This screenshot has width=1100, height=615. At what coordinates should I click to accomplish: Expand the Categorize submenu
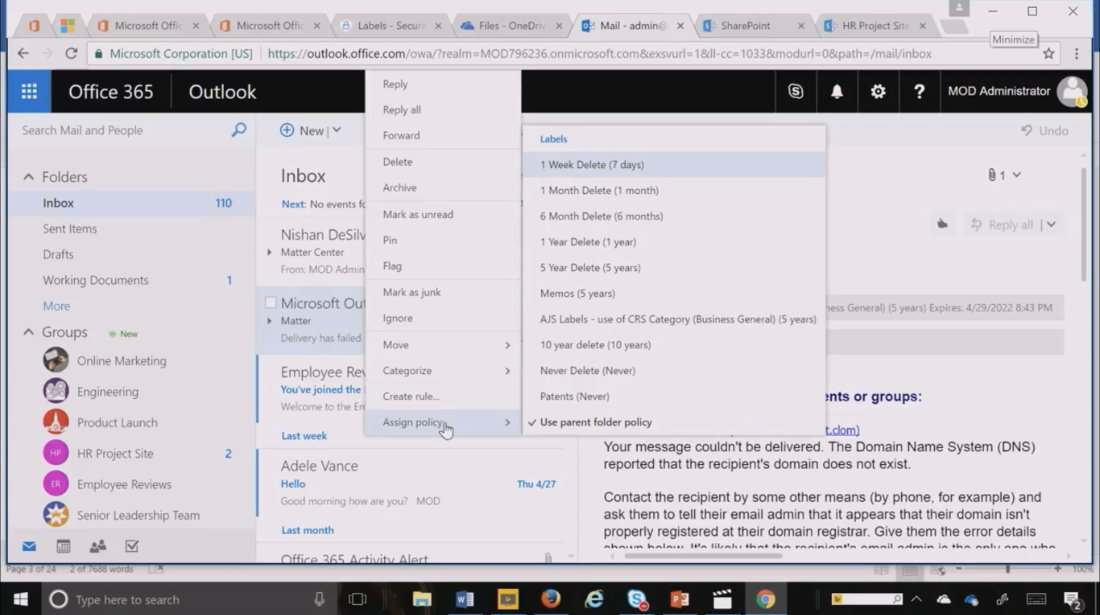point(445,371)
